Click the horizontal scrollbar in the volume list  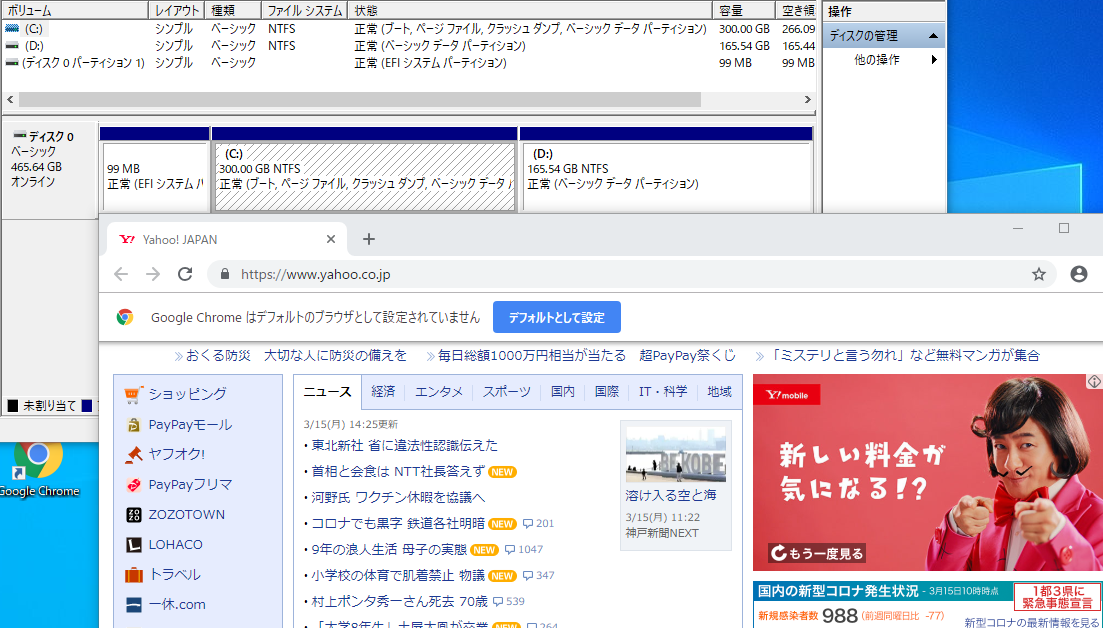360,100
